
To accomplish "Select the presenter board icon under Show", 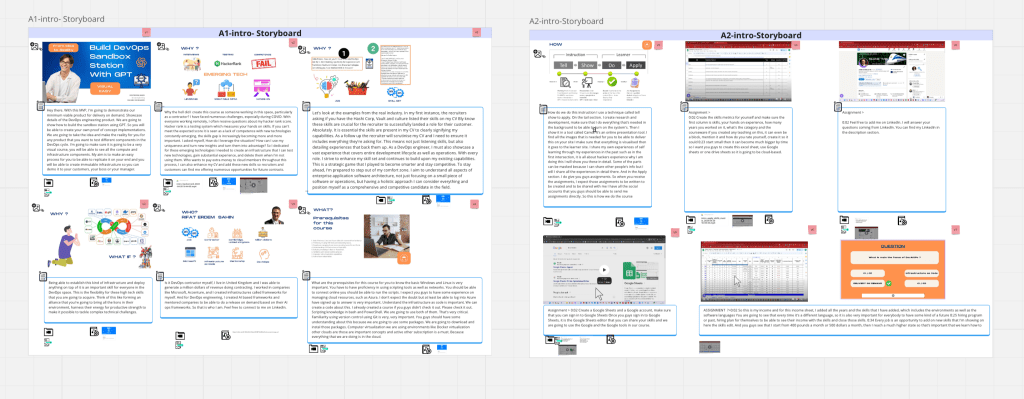I will (587, 82).
